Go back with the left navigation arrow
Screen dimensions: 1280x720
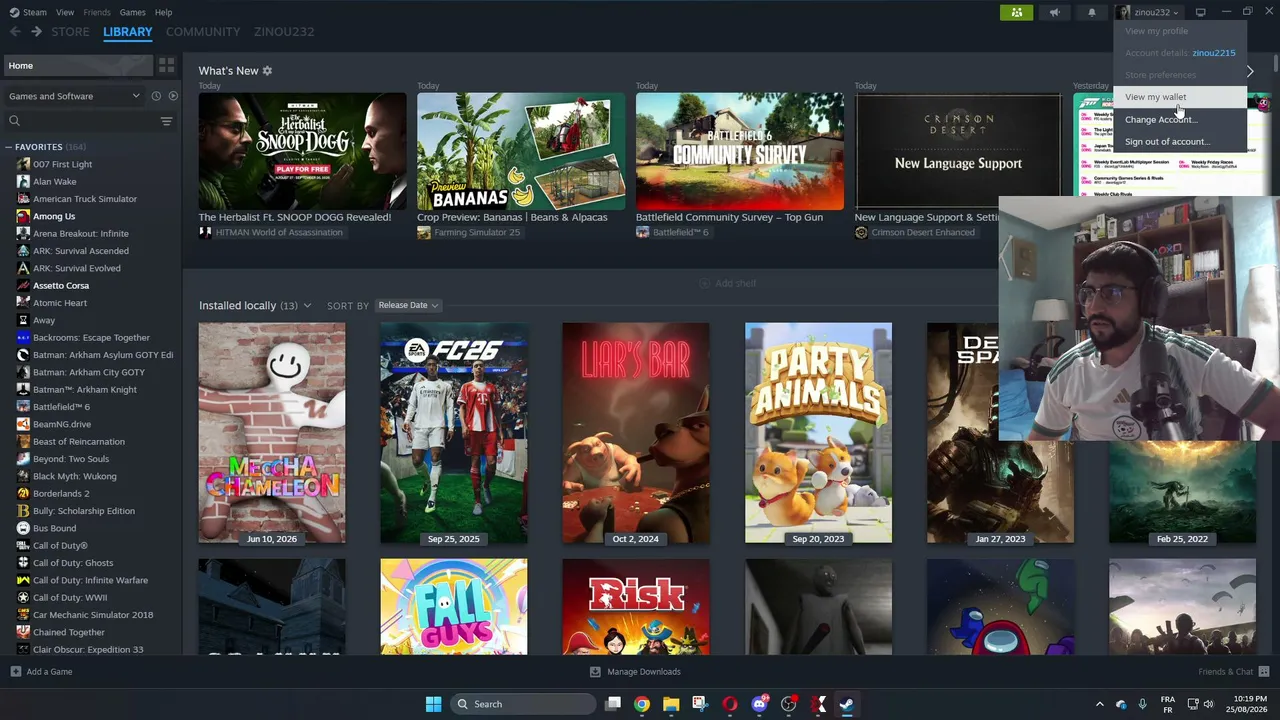[x=15, y=32]
